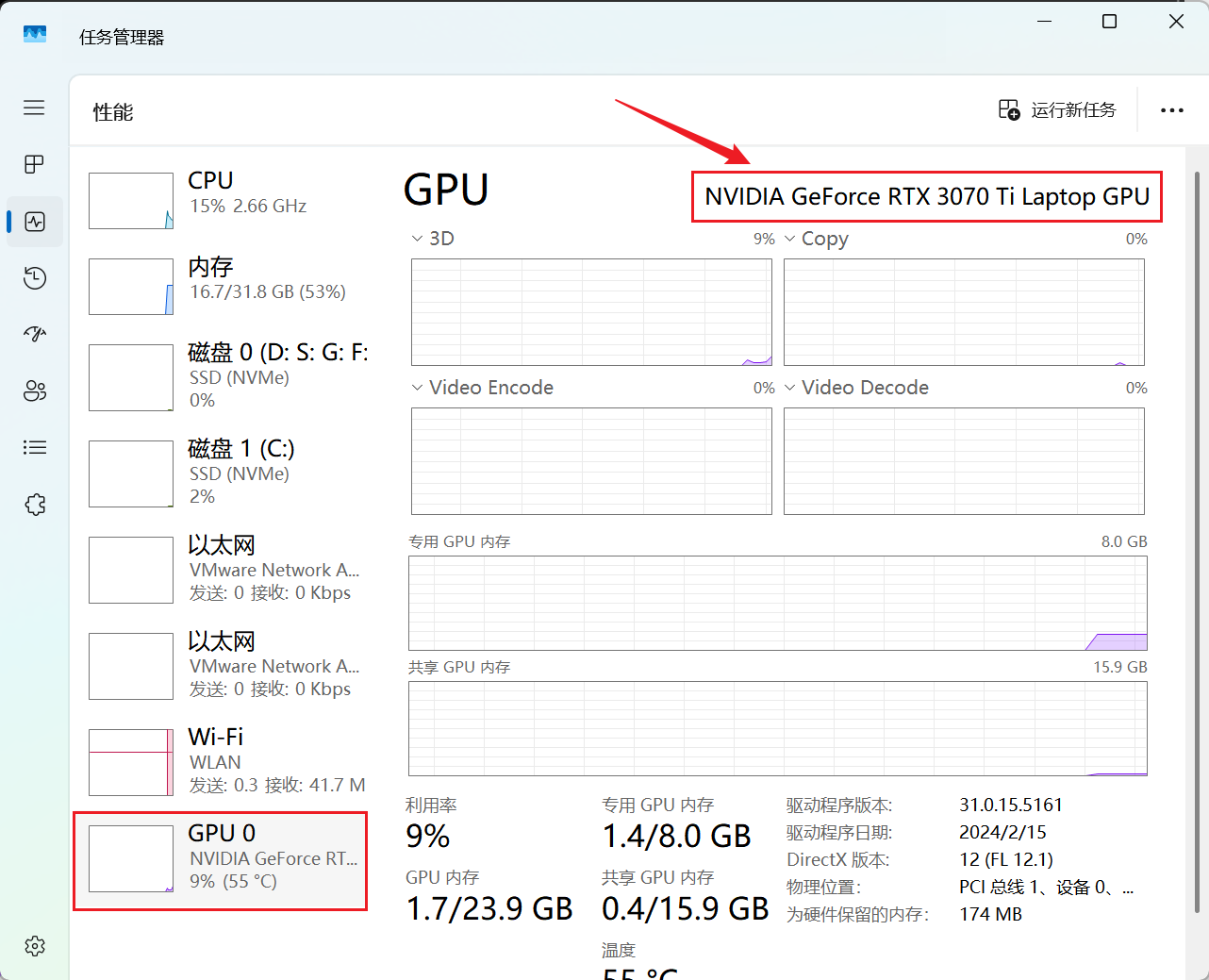The image size is (1209, 980).
Task: Click the 174 MB reserved memory value
Action: (990, 914)
